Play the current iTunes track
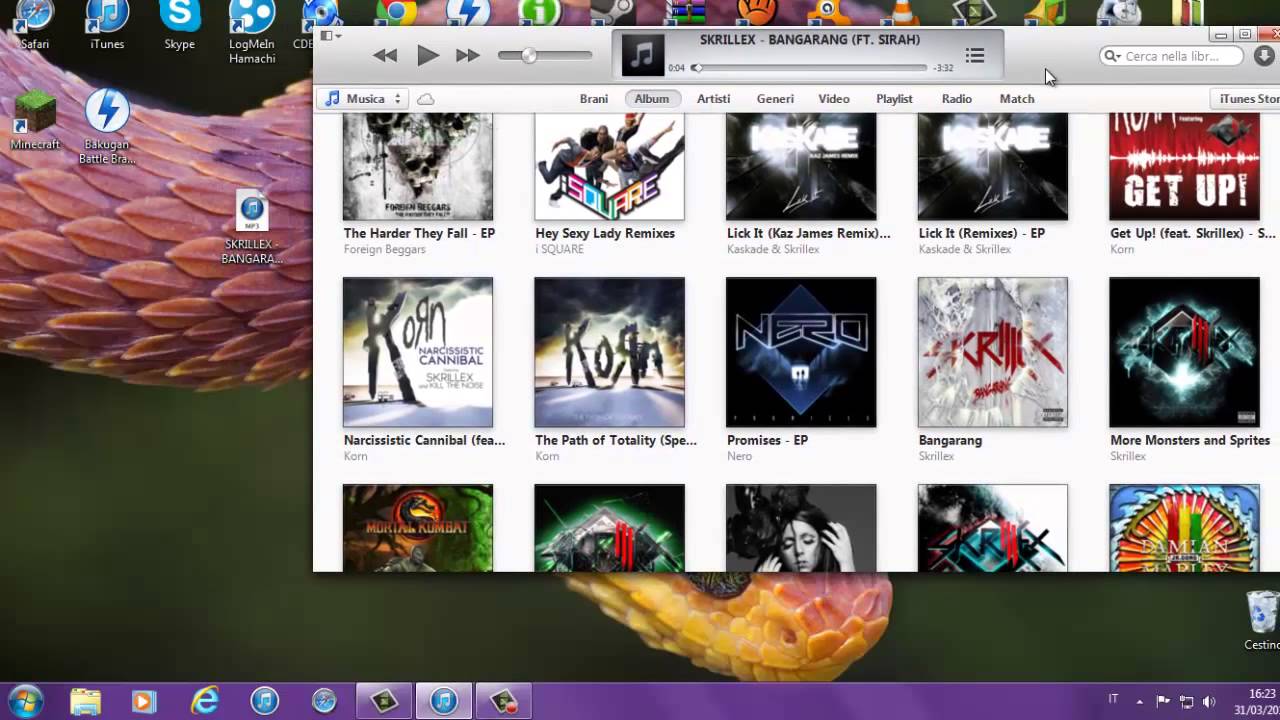Viewport: 1280px width, 720px height. pyautogui.click(x=428, y=56)
